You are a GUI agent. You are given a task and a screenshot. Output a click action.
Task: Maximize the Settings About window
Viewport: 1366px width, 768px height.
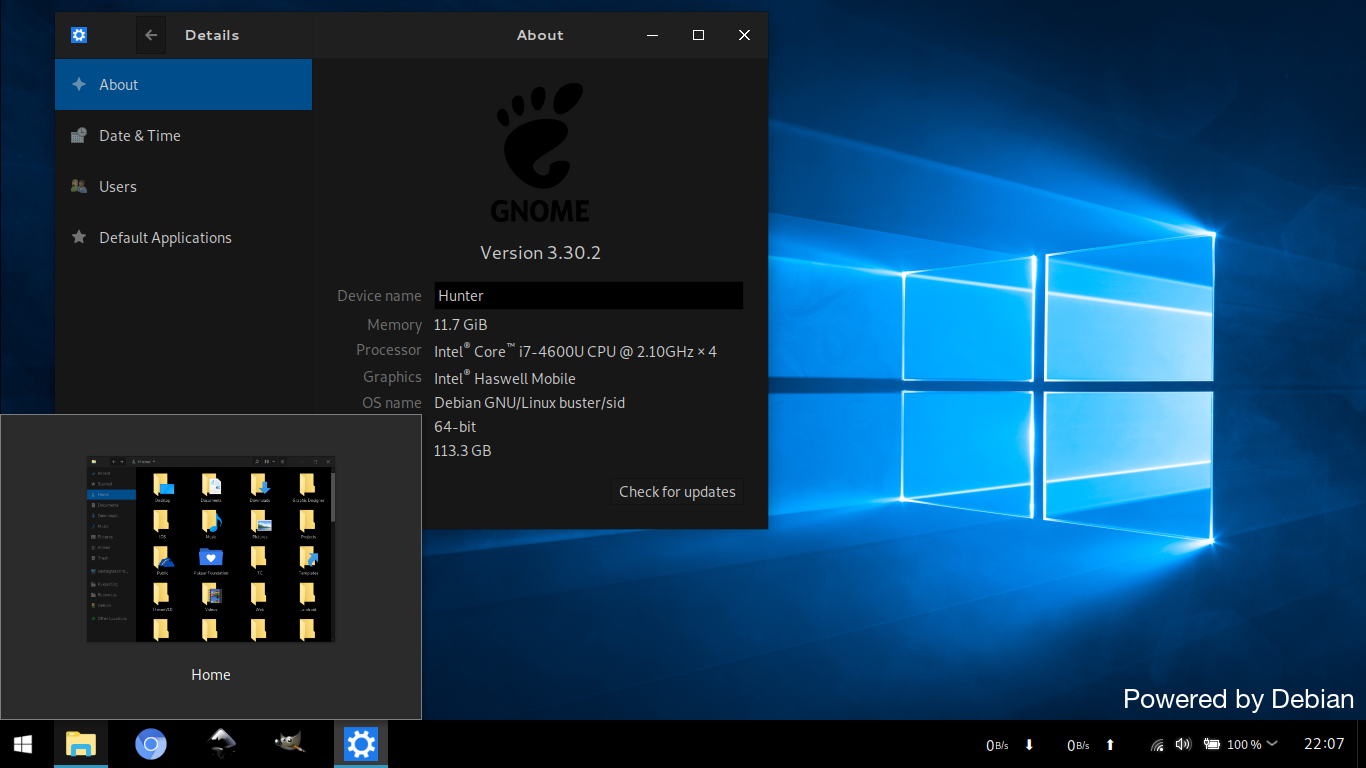[699, 35]
